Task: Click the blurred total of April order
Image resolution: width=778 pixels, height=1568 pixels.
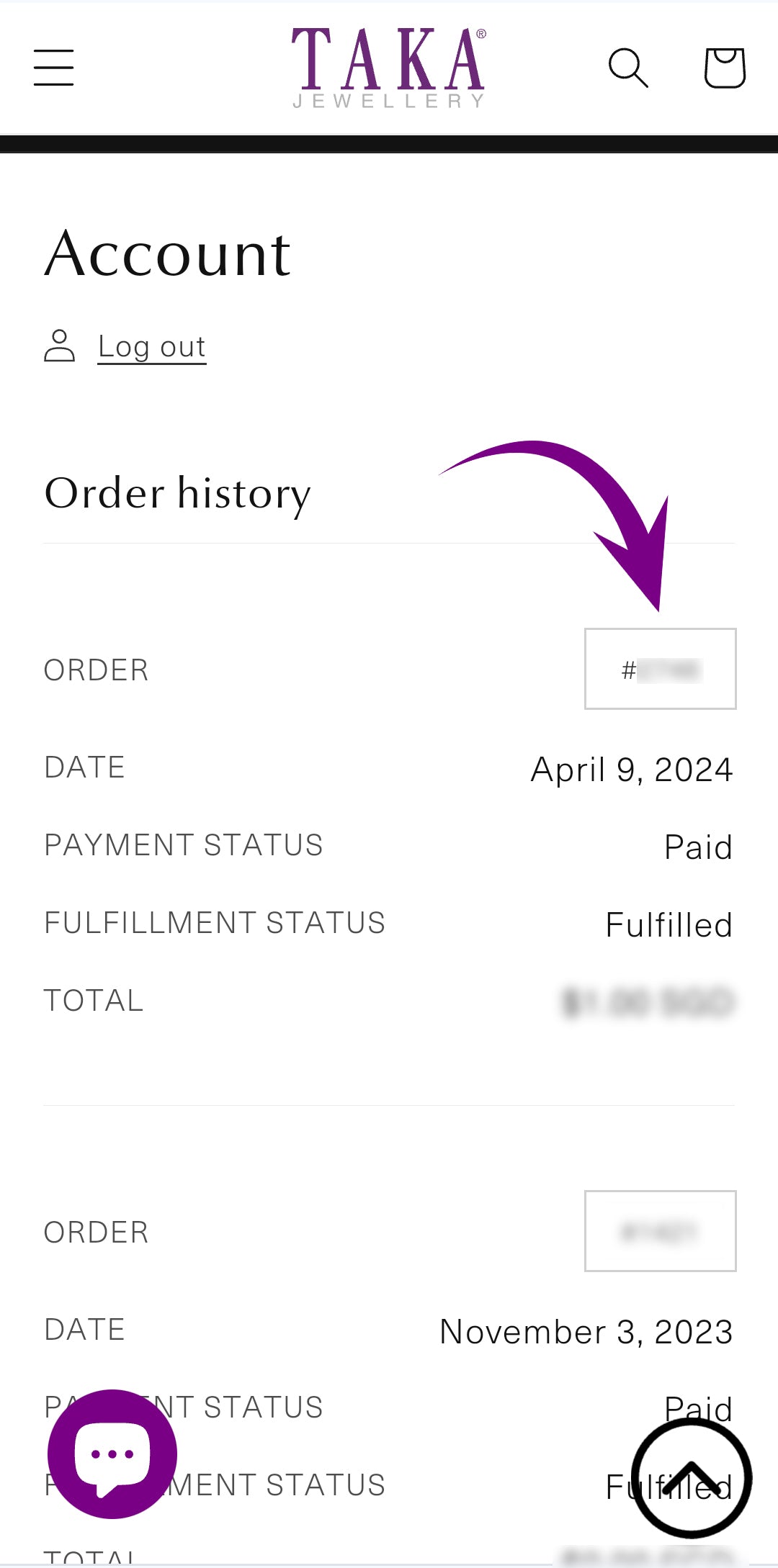Action: coord(648,1002)
